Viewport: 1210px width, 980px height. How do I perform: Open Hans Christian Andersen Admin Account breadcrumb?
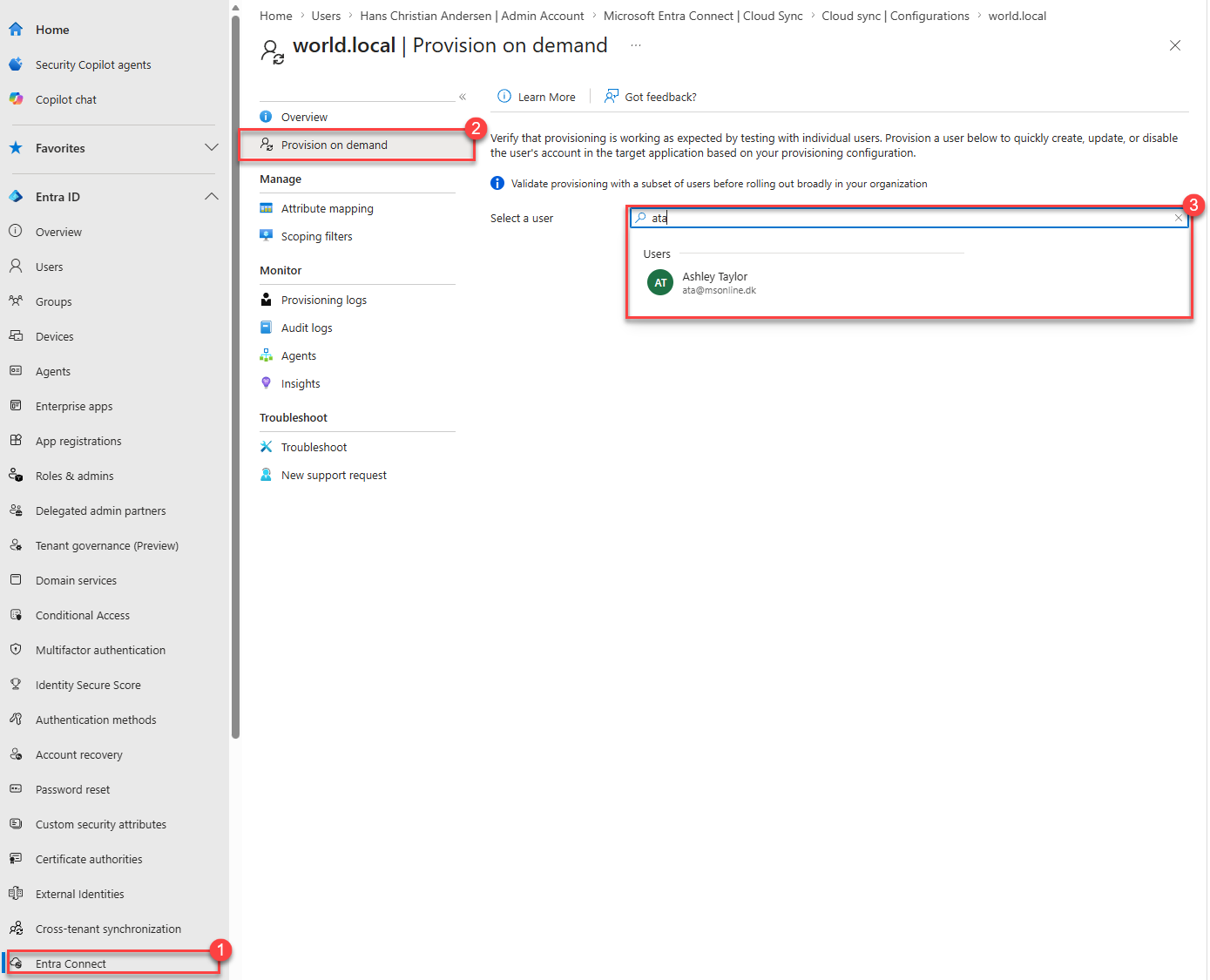pyautogui.click(x=472, y=16)
